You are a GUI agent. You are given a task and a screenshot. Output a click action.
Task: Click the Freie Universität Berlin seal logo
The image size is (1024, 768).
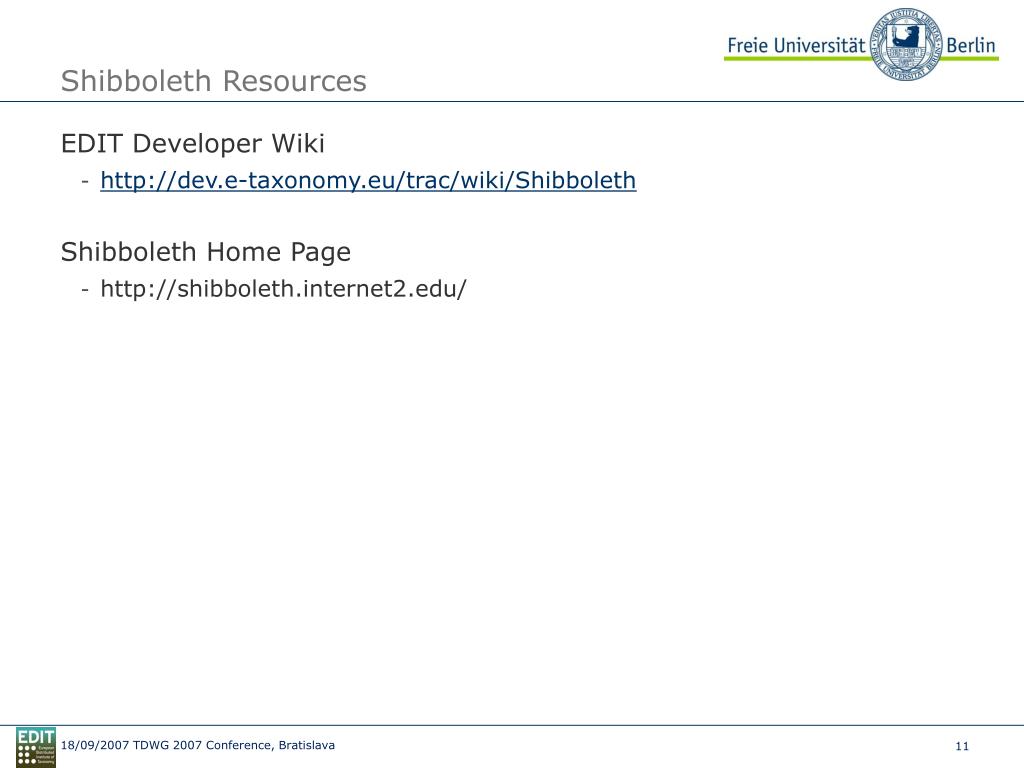(x=906, y=44)
